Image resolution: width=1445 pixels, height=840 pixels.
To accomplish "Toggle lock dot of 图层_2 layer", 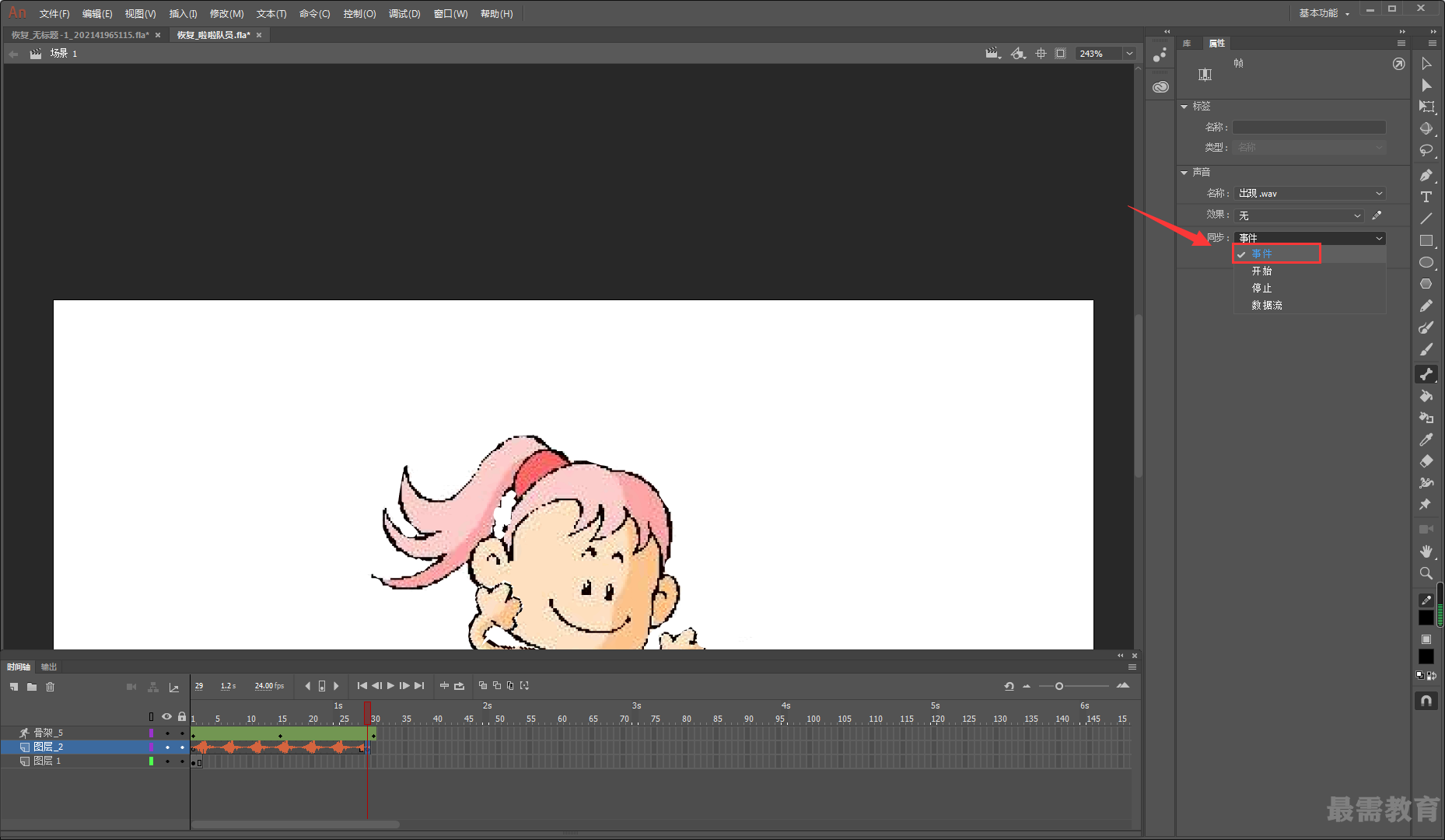I will pyautogui.click(x=182, y=747).
